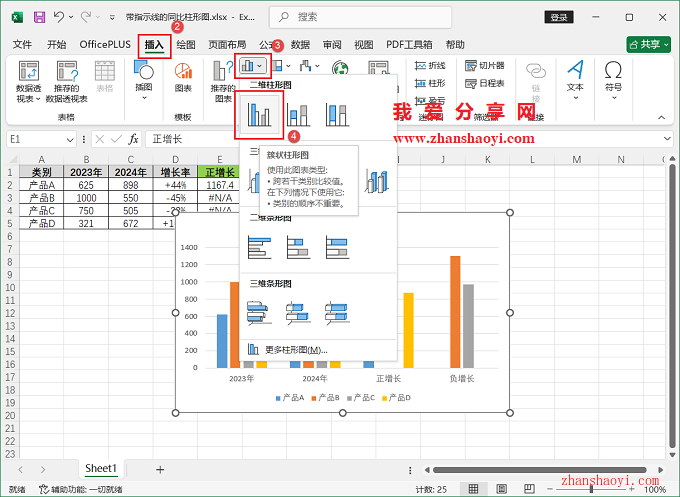
Task: Choose the 3D clustered bar chart
Action: [x=259, y=314]
